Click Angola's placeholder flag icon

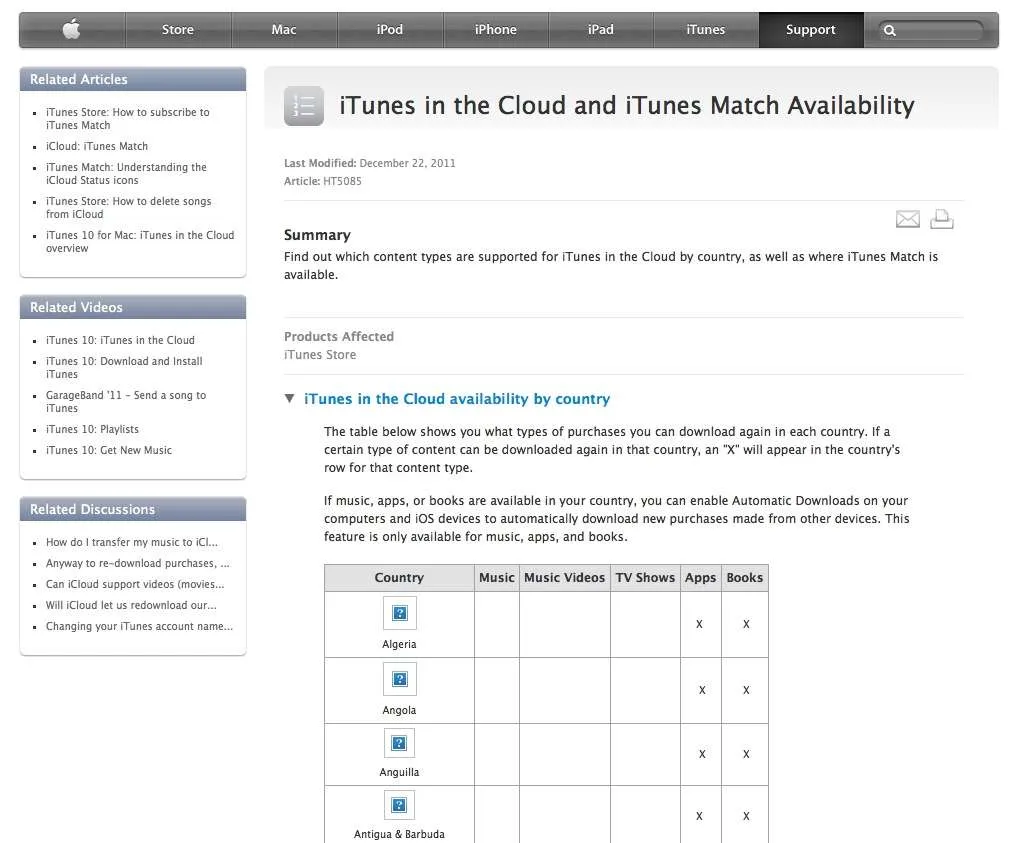(x=400, y=679)
